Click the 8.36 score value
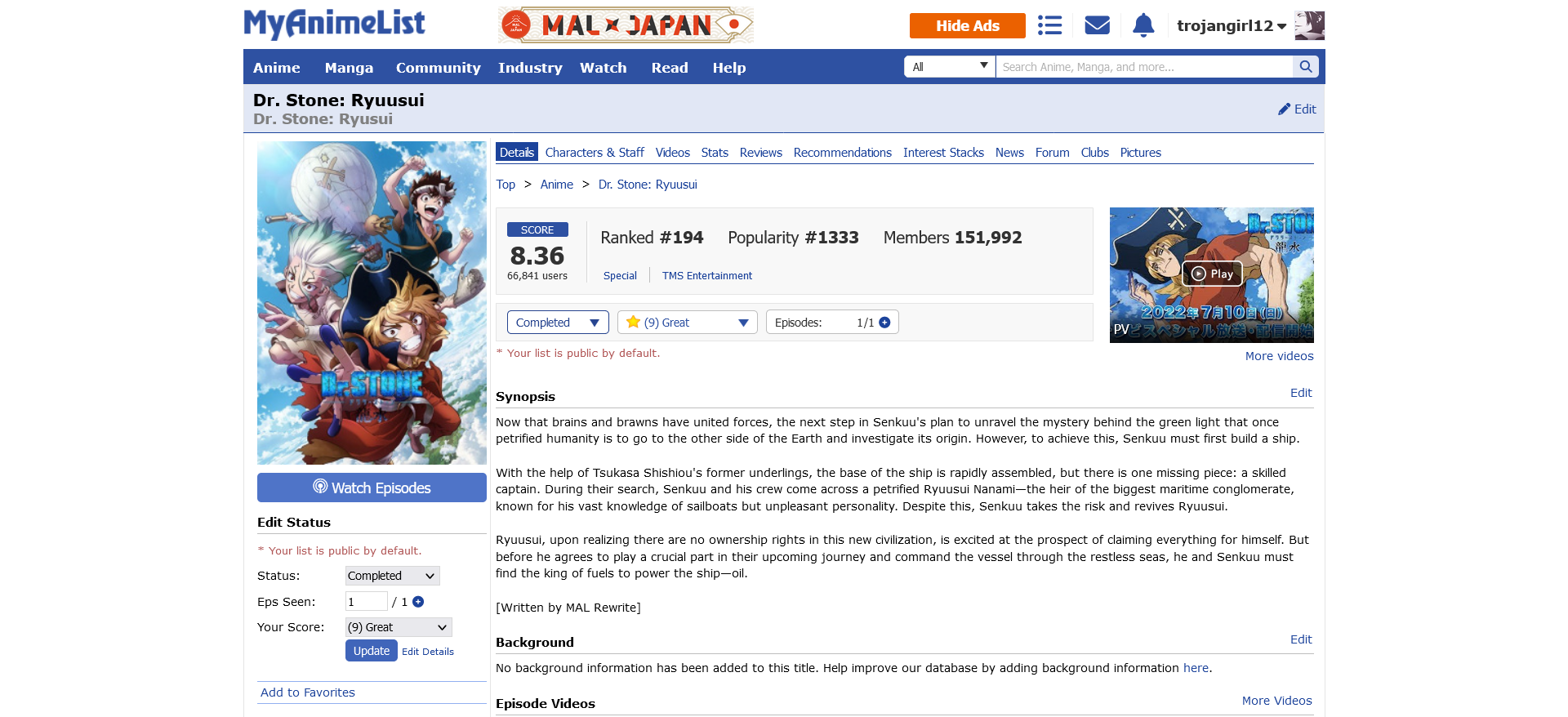The height and width of the screenshot is (717, 1568). 537,256
